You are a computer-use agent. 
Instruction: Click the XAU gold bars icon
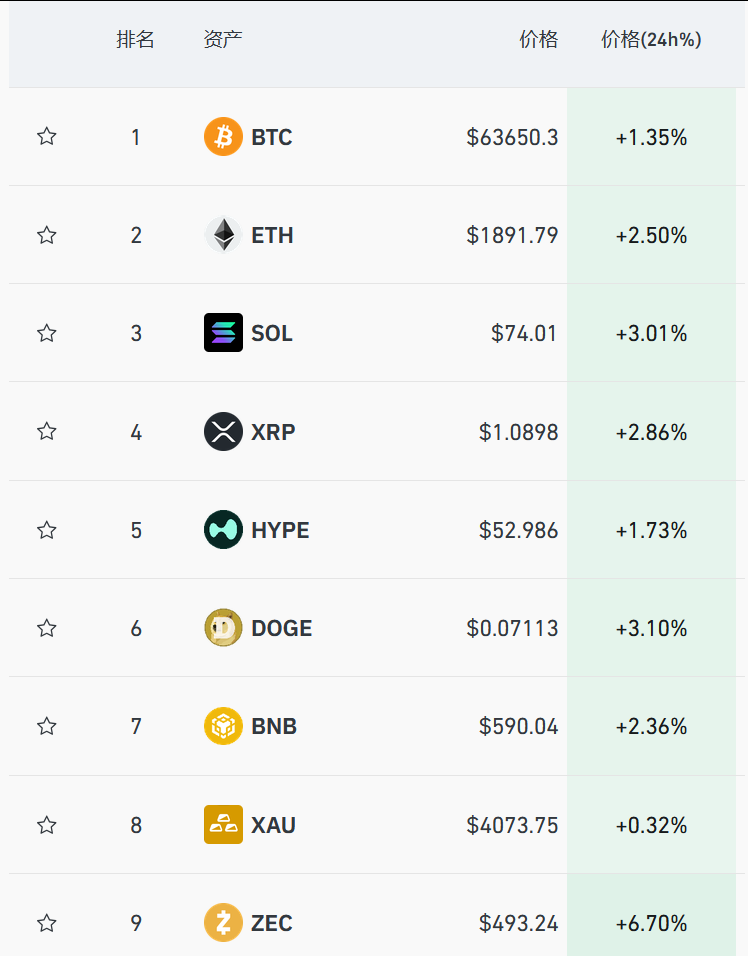223,825
